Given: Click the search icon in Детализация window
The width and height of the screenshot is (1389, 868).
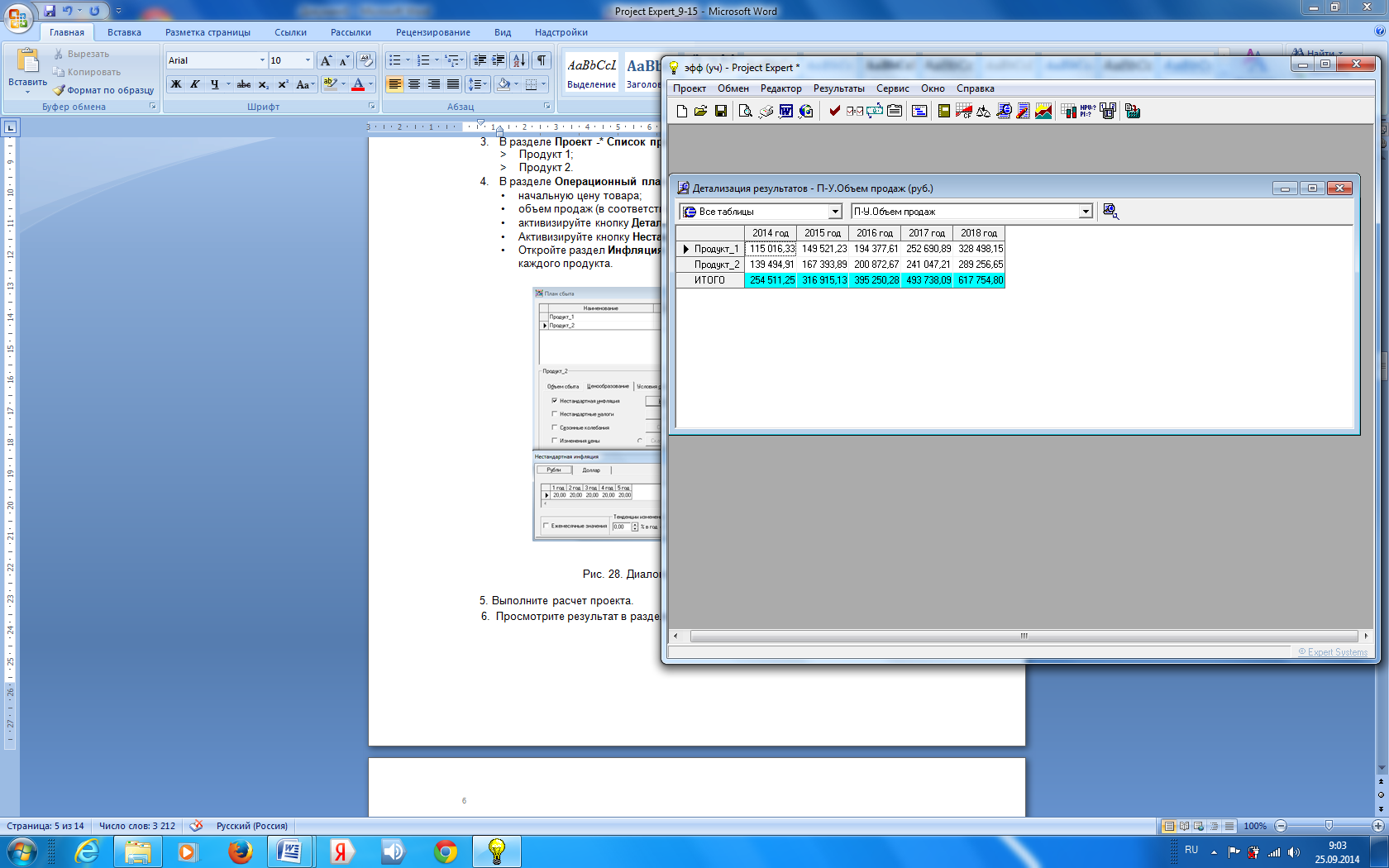Looking at the screenshot, I should coord(1110,212).
